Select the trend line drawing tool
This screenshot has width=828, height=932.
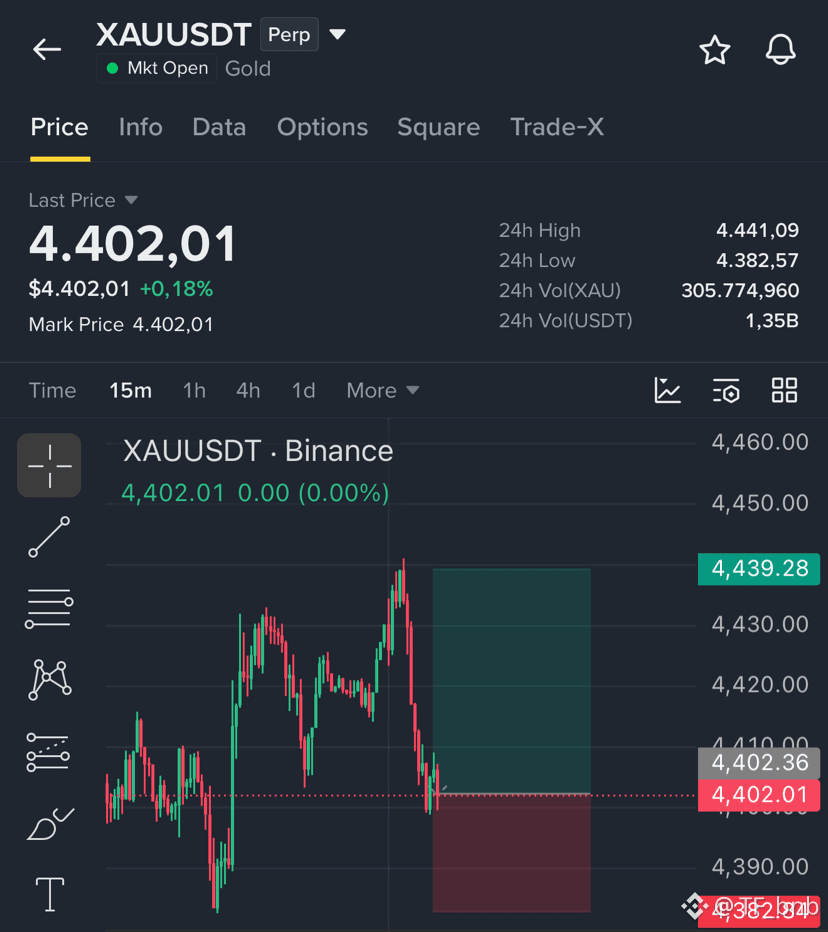49,537
